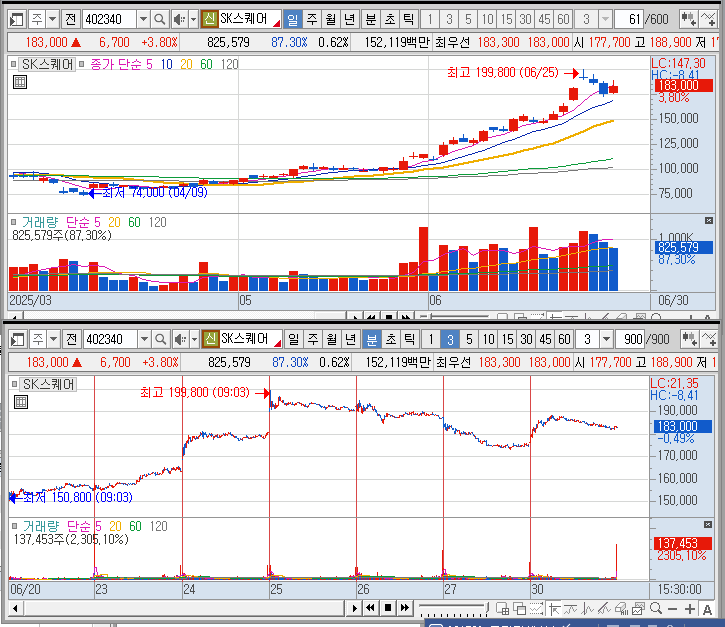Open the 주 type dropdown arrow in the bottom toolbar
725x627 pixels.
pos(53,339)
